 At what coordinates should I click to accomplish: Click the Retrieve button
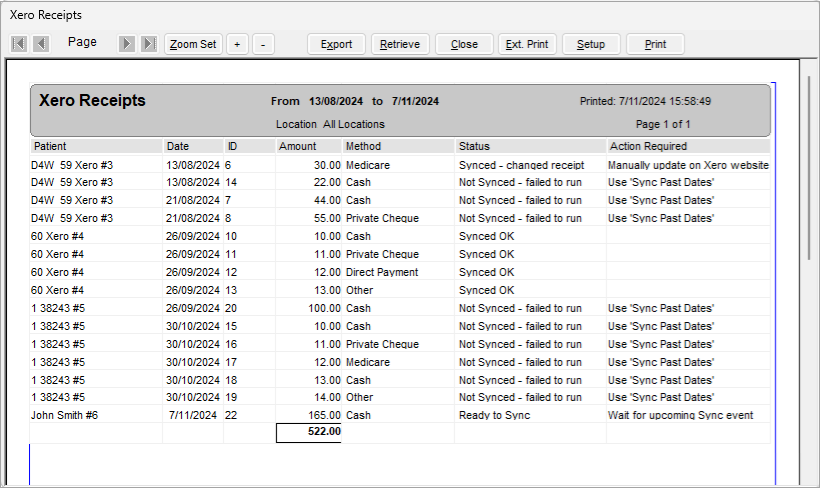click(400, 44)
